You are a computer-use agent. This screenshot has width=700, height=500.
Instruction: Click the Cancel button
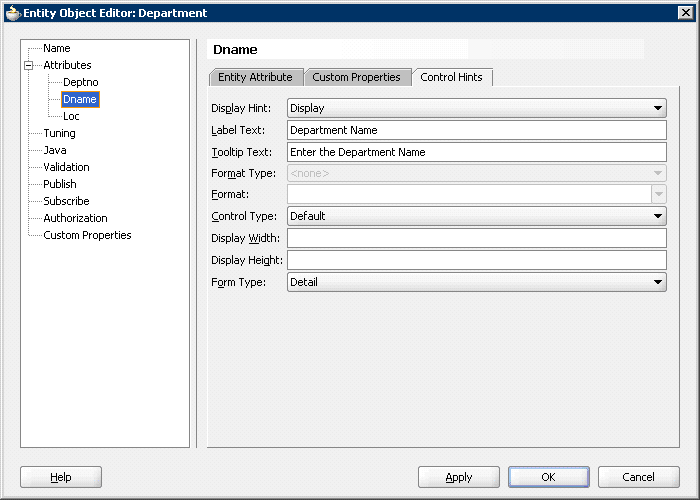pyautogui.click(x=638, y=477)
